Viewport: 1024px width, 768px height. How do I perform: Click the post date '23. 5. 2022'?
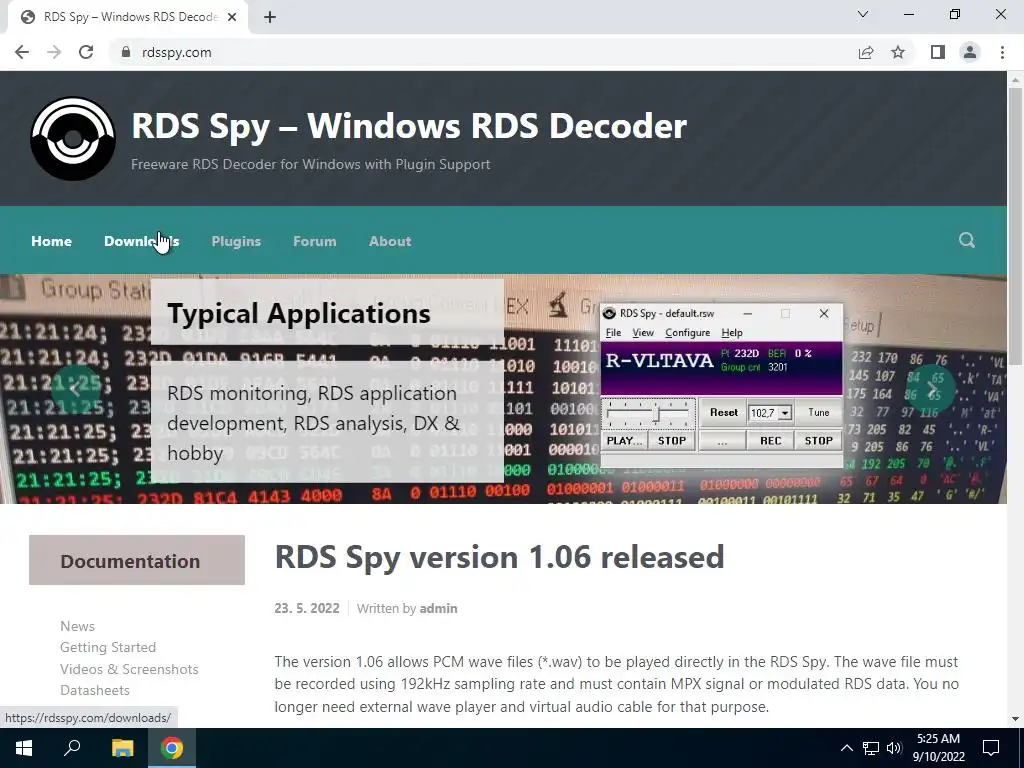pyautogui.click(x=307, y=608)
